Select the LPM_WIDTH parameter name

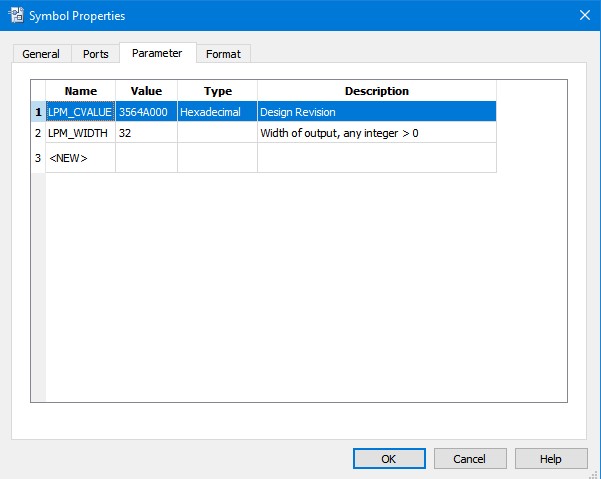(x=80, y=132)
